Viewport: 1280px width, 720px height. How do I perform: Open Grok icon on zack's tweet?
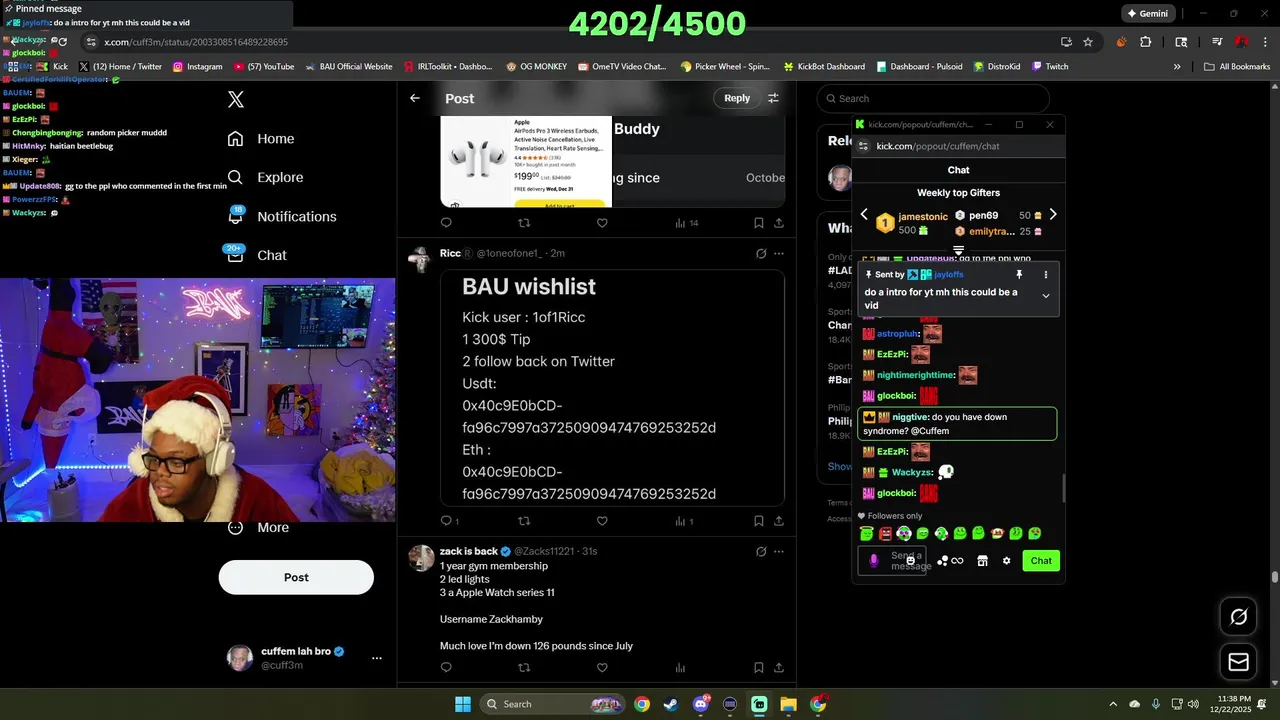[x=761, y=551]
